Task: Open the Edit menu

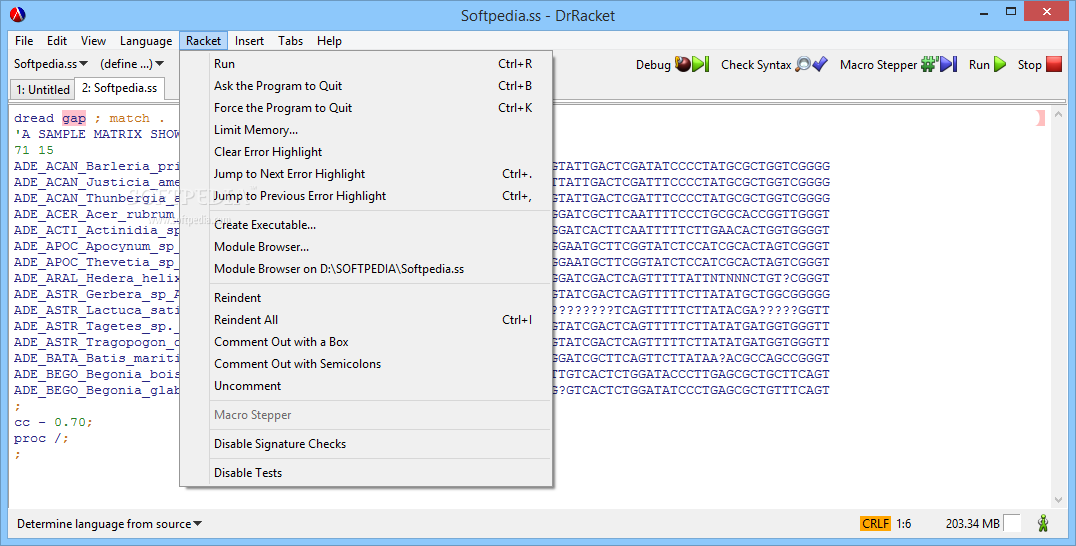Action: pos(57,40)
